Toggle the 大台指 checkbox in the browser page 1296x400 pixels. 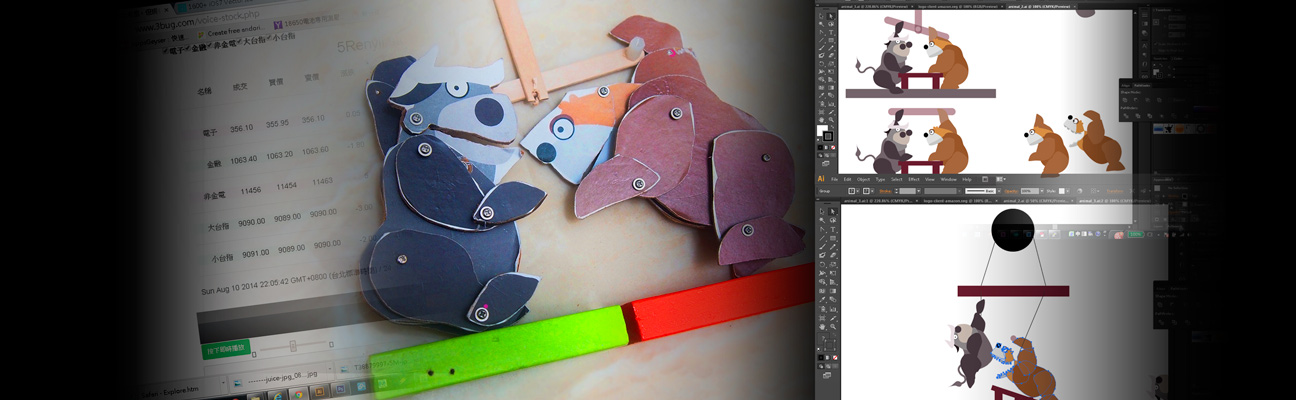239,42
